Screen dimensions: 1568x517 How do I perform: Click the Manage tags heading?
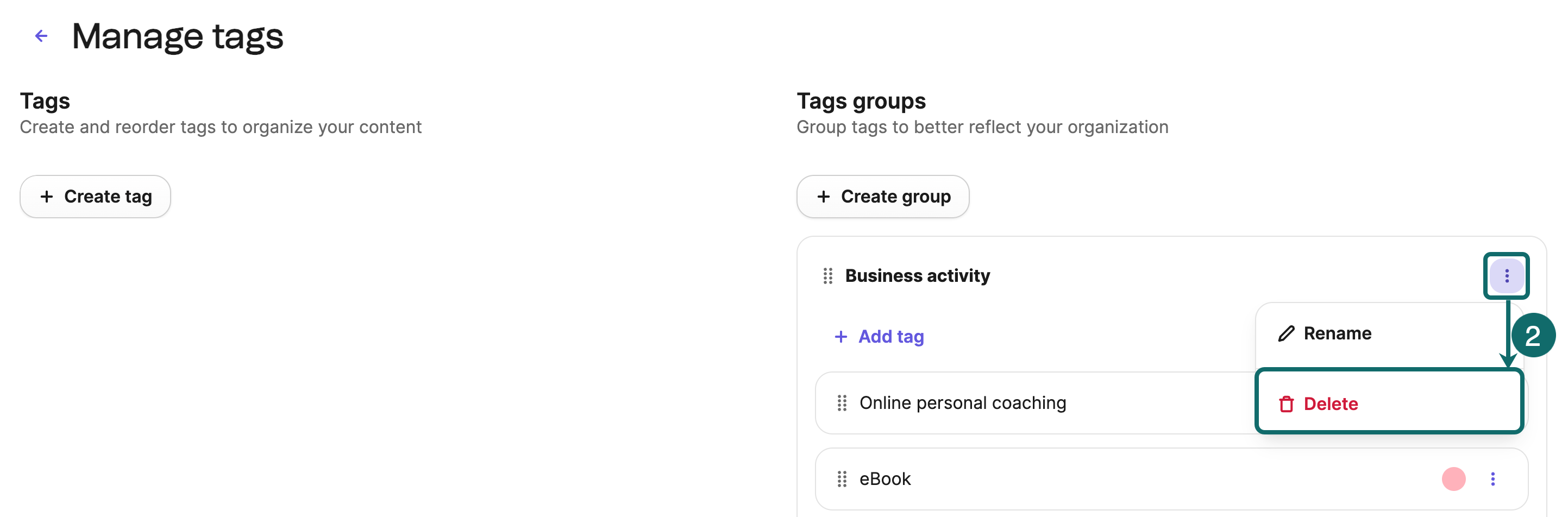point(177,36)
